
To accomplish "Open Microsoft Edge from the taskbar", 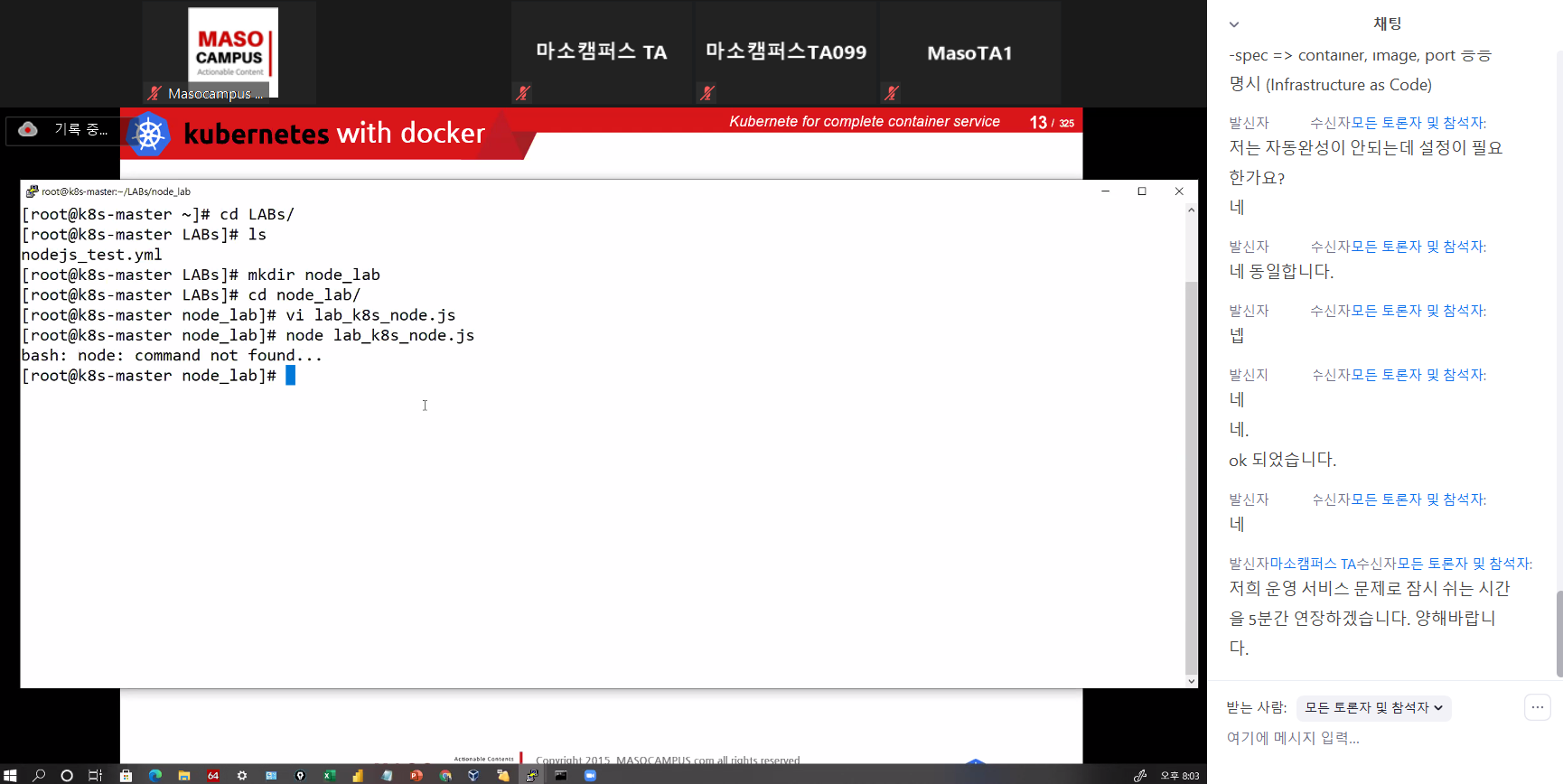I will click(x=154, y=775).
